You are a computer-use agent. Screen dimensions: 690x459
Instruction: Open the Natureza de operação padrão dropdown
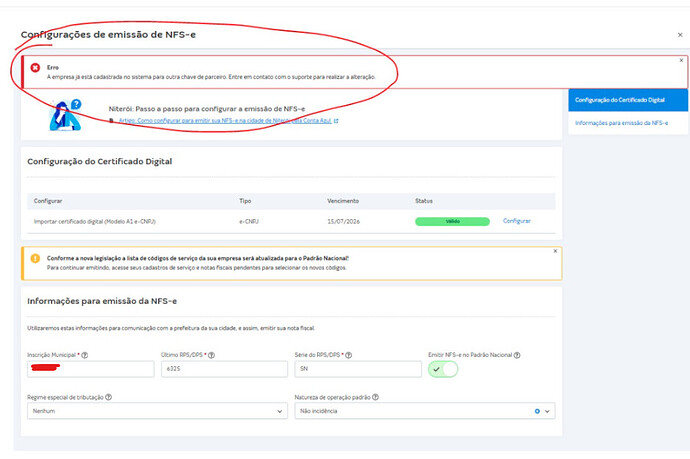(547, 411)
